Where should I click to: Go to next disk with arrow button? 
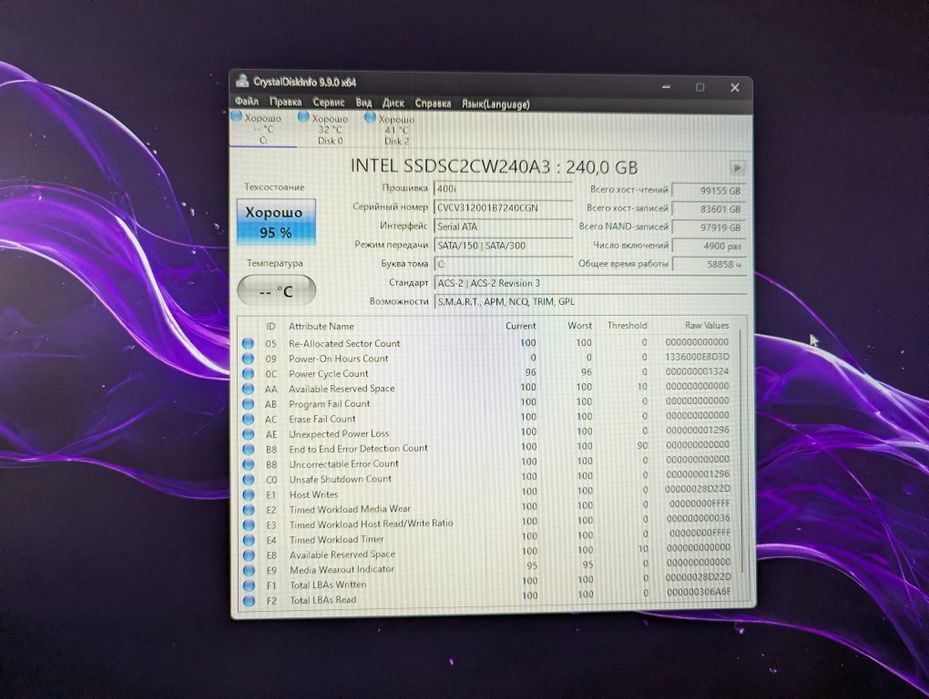(736, 168)
